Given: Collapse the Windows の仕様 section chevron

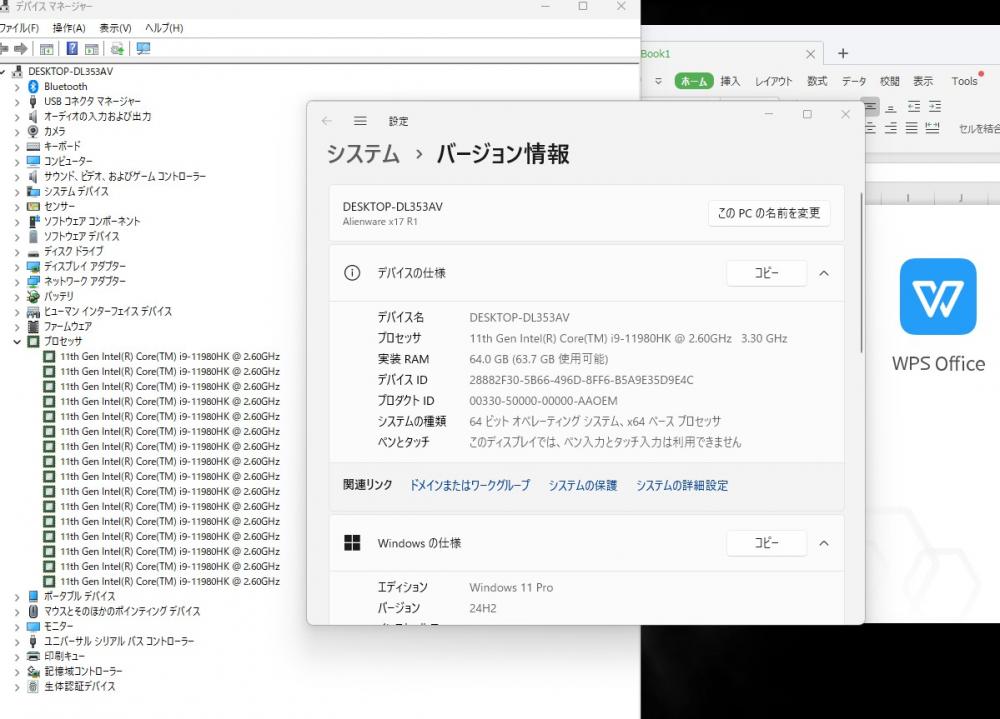Looking at the screenshot, I should (x=824, y=543).
